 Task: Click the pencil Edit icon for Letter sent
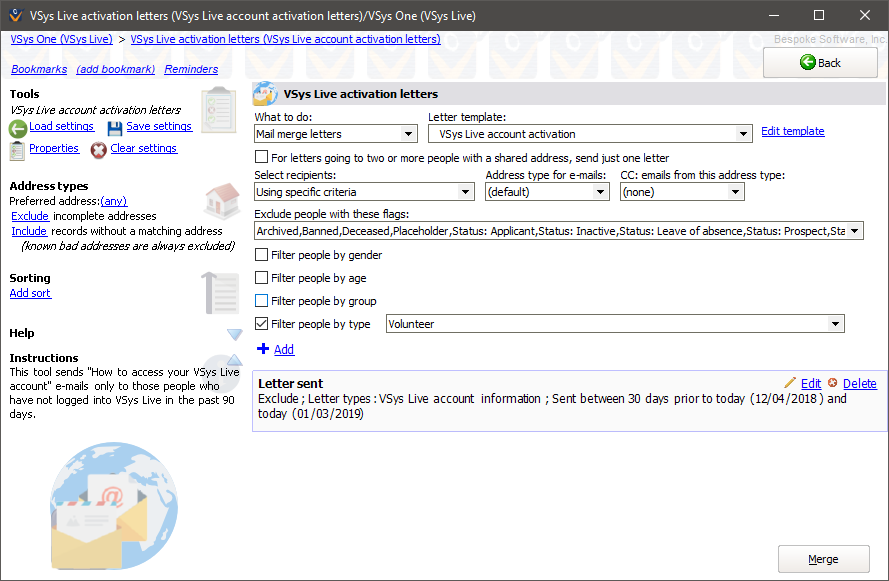pyautogui.click(x=790, y=383)
